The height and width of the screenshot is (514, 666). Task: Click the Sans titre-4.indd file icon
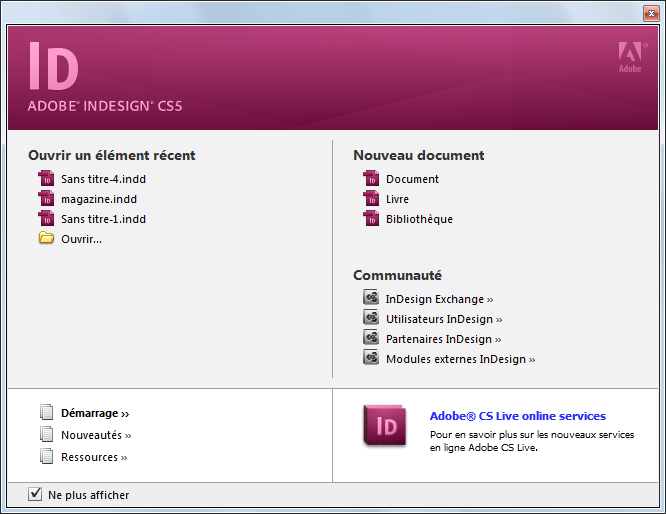pos(46,179)
